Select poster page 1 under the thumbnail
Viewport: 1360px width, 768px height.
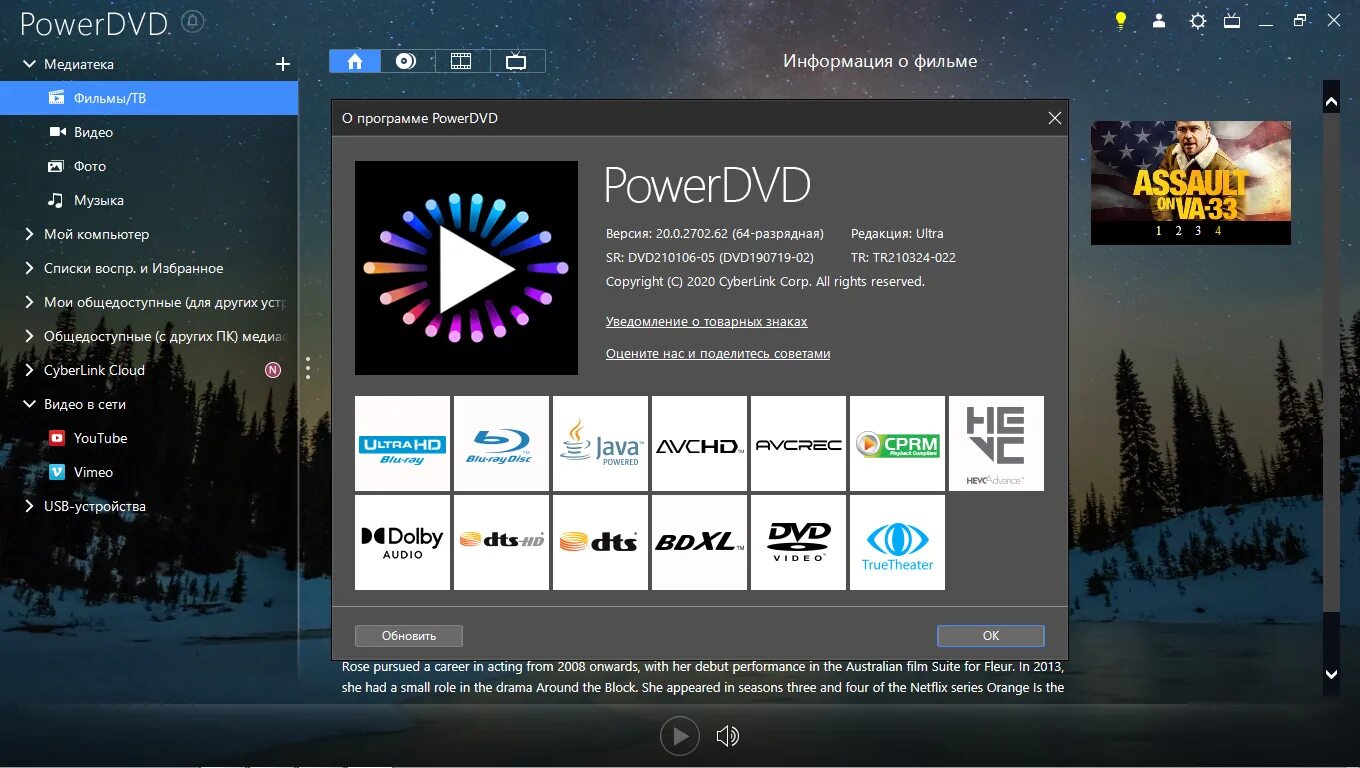[1159, 231]
